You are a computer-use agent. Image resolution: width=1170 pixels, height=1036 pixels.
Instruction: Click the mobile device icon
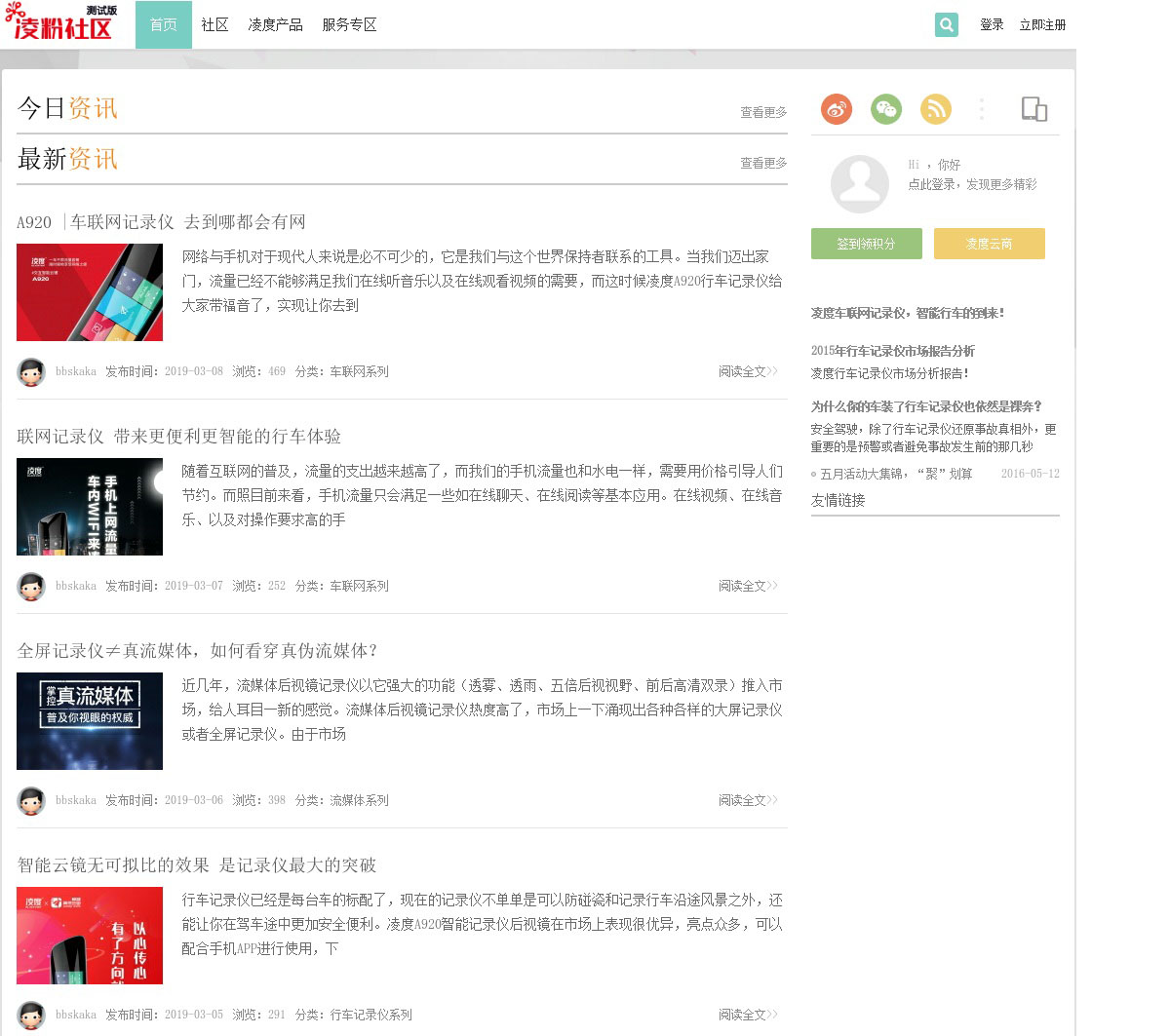[1033, 109]
